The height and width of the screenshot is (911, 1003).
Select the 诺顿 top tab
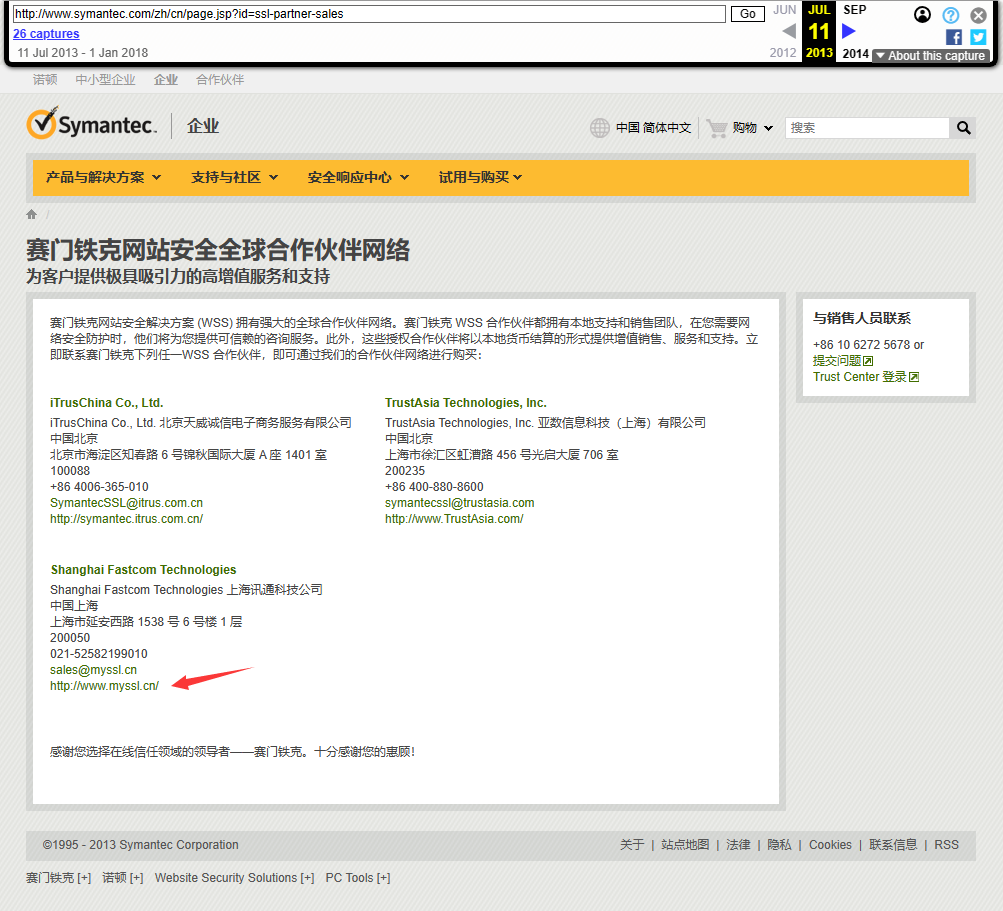tap(45, 79)
